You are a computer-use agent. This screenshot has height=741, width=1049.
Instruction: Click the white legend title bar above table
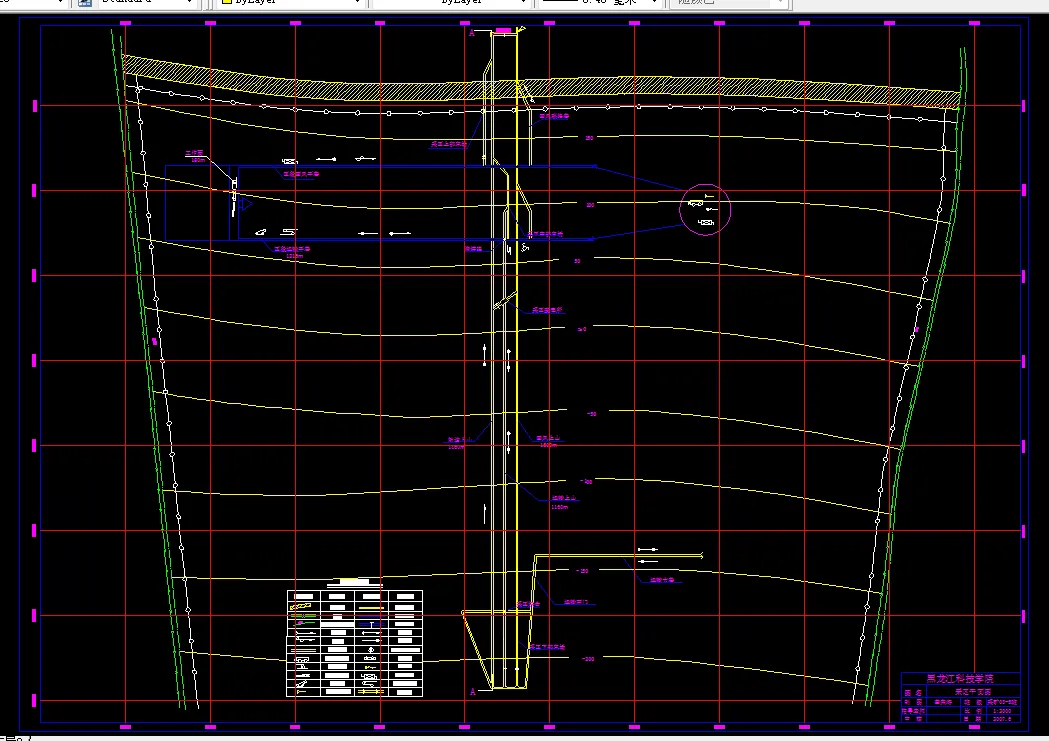(x=355, y=582)
